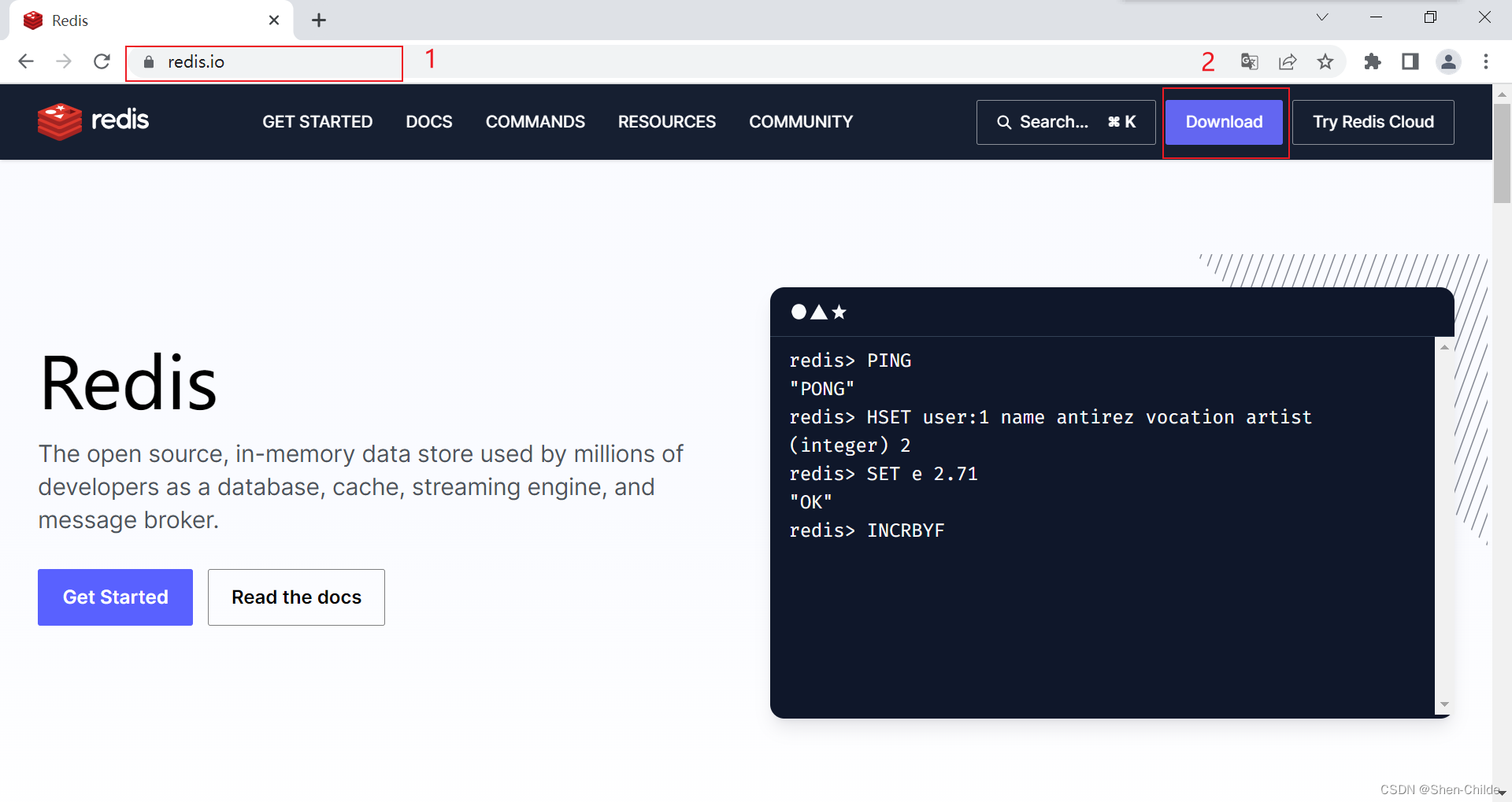Click the share page icon
The height and width of the screenshot is (802, 1512).
[x=1288, y=61]
